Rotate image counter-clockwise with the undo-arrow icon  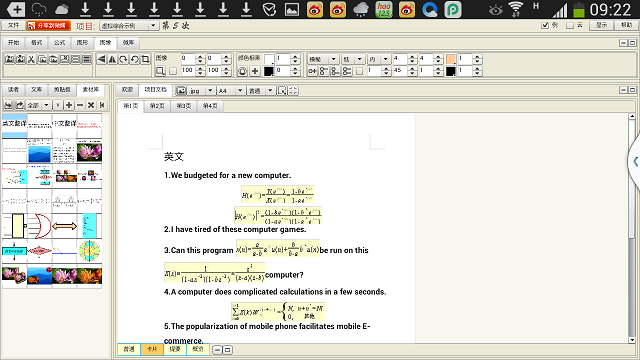click(x=134, y=59)
